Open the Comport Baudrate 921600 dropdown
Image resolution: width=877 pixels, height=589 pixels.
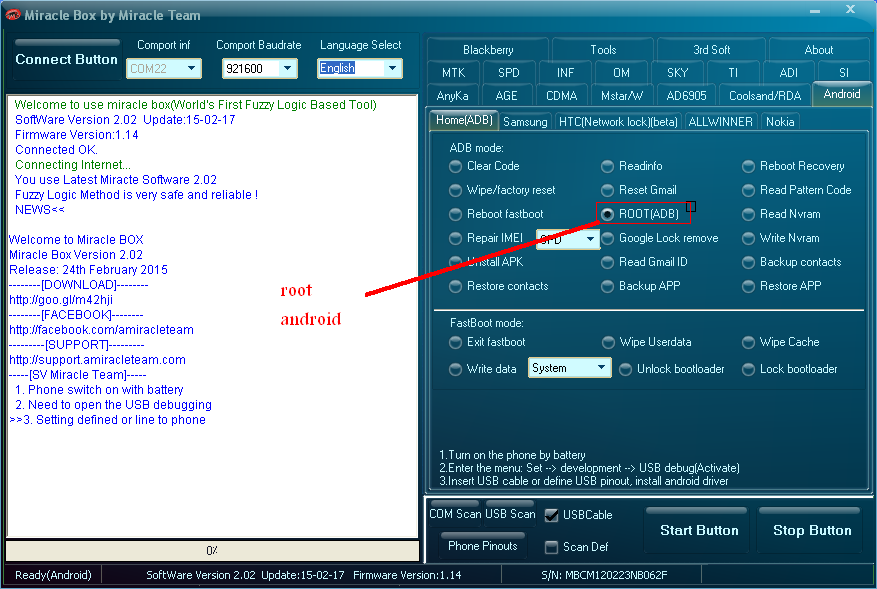pyautogui.click(x=260, y=68)
